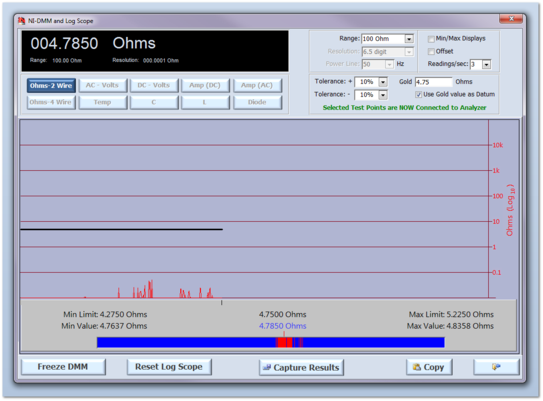Click green Selected Test Points status message
Image resolution: width=543 pixels, height=401 pixels.
404,108
